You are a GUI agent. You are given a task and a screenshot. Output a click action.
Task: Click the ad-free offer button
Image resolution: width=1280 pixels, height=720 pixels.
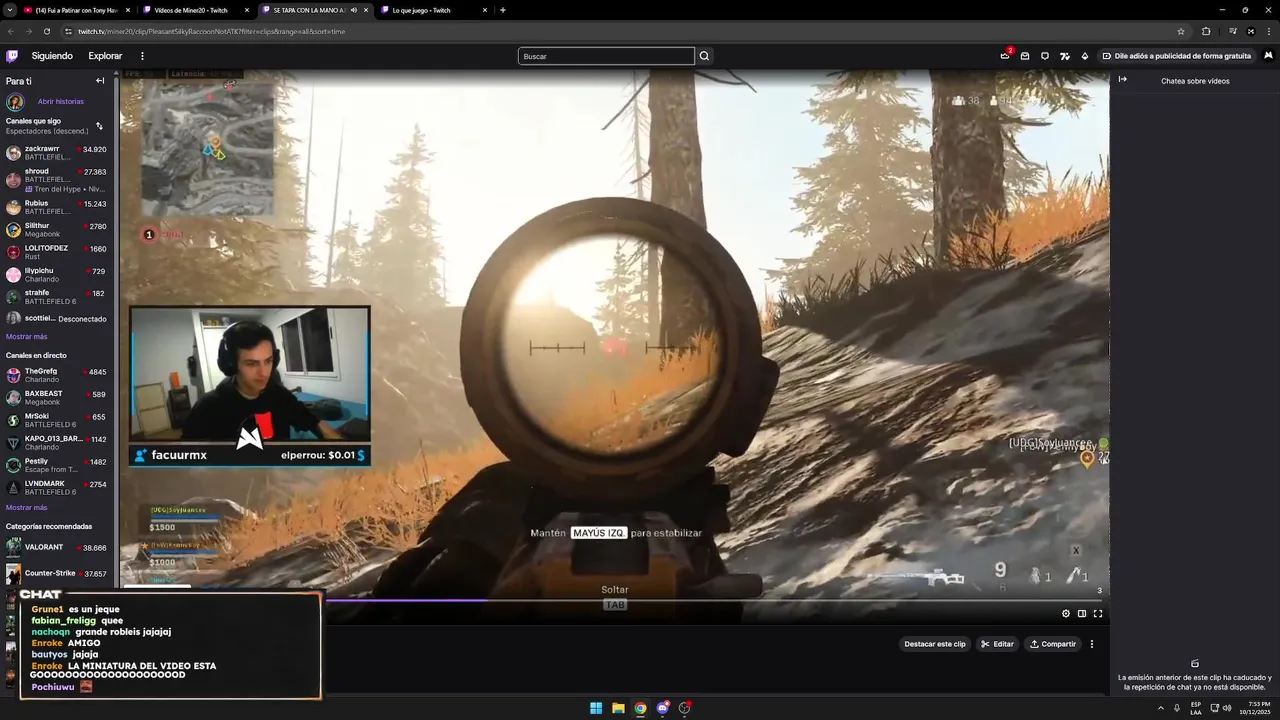click(1177, 56)
